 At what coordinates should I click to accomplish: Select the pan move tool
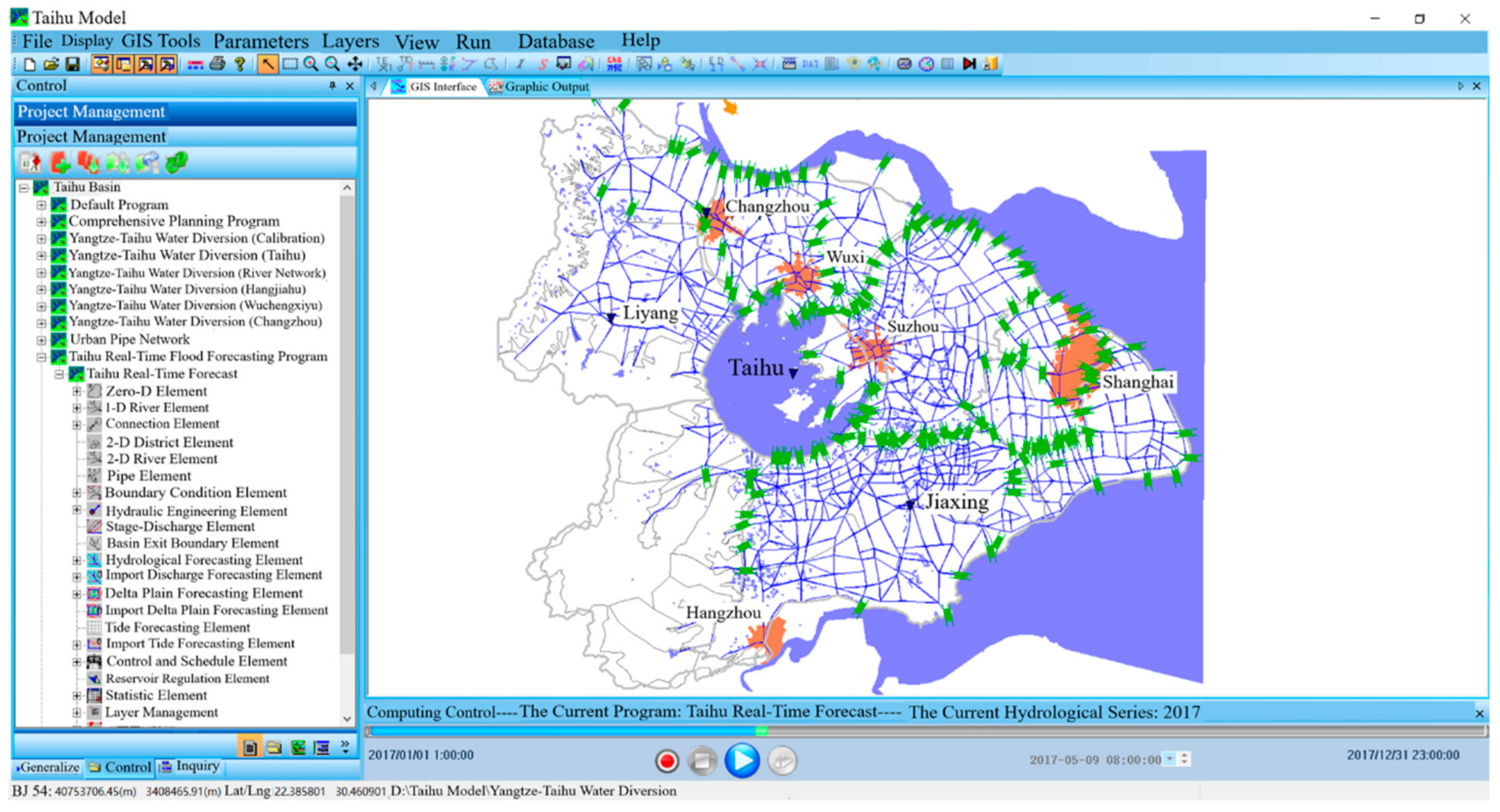click(355, 65)
